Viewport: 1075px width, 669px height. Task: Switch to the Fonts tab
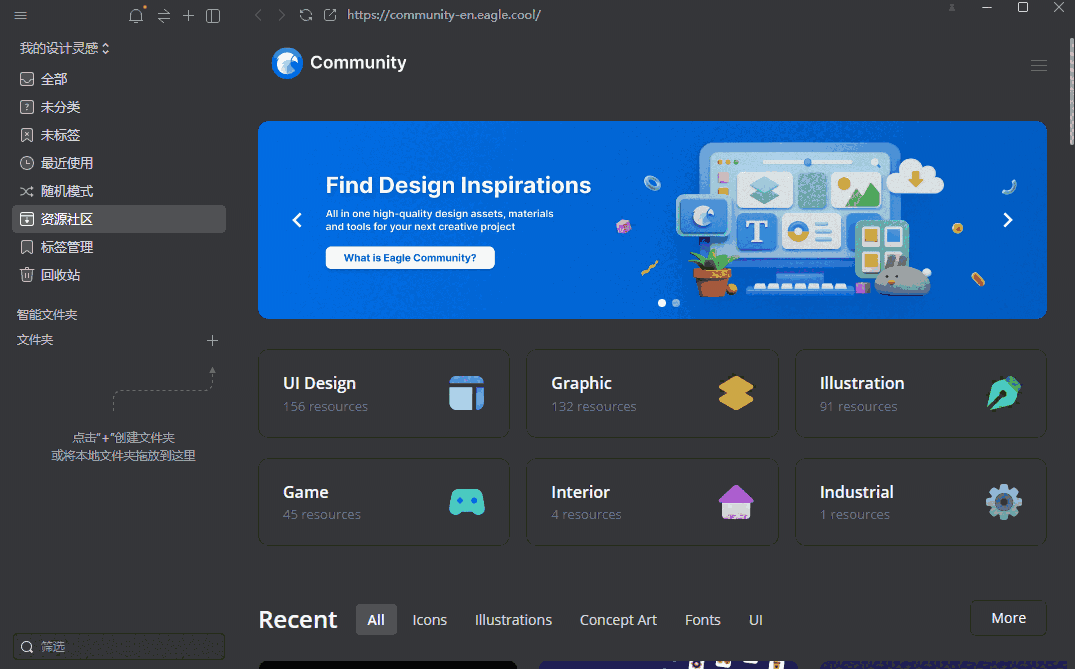[x=703, y=620]
